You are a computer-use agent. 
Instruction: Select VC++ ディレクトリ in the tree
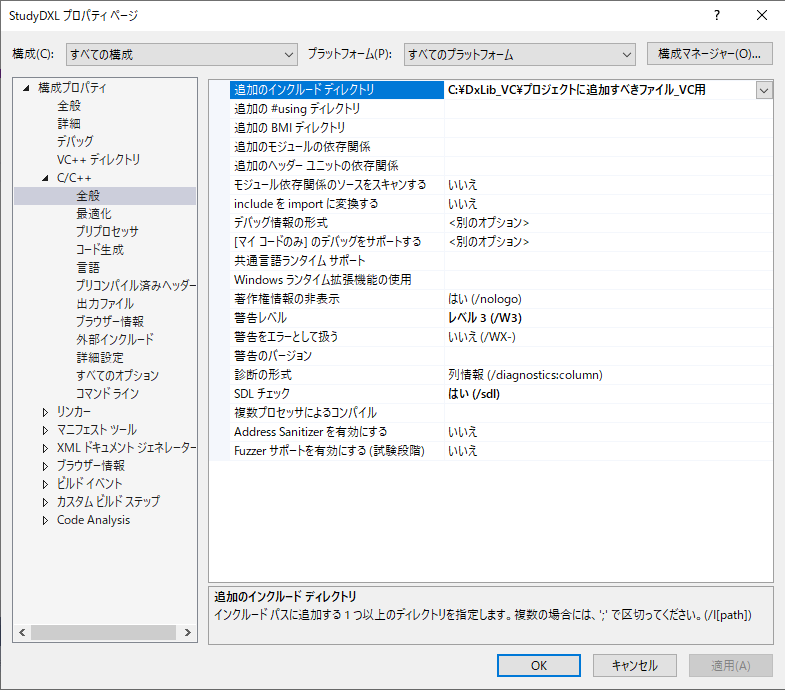click(98, 160)
